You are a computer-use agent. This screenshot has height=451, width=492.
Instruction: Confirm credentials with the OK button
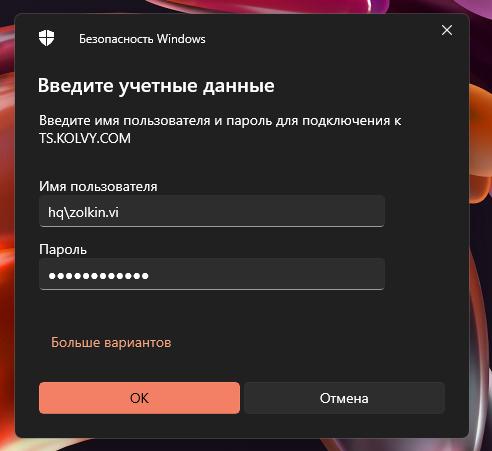click(139, 398)
